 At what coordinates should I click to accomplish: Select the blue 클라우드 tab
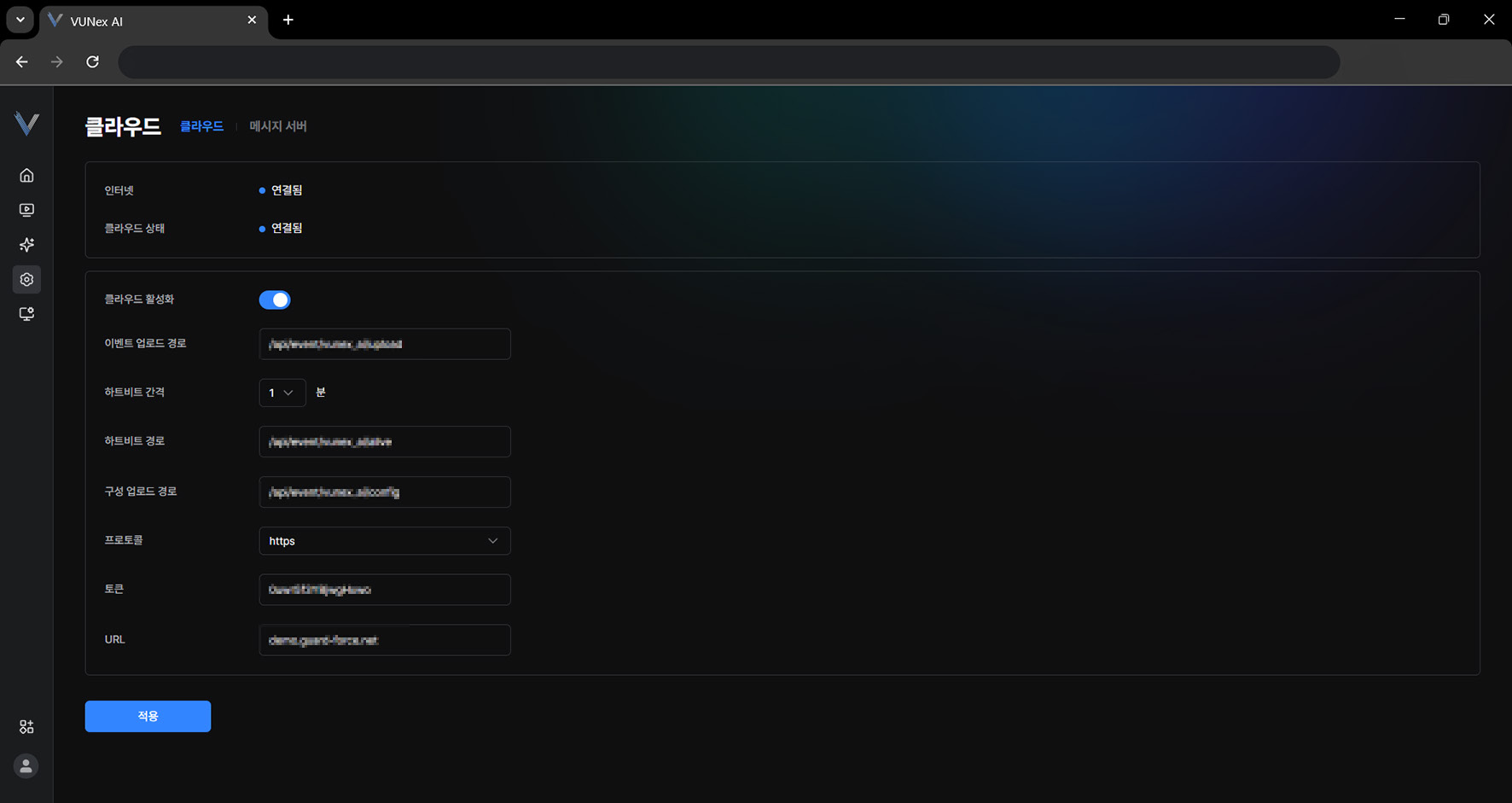click(x=201, y=126)
